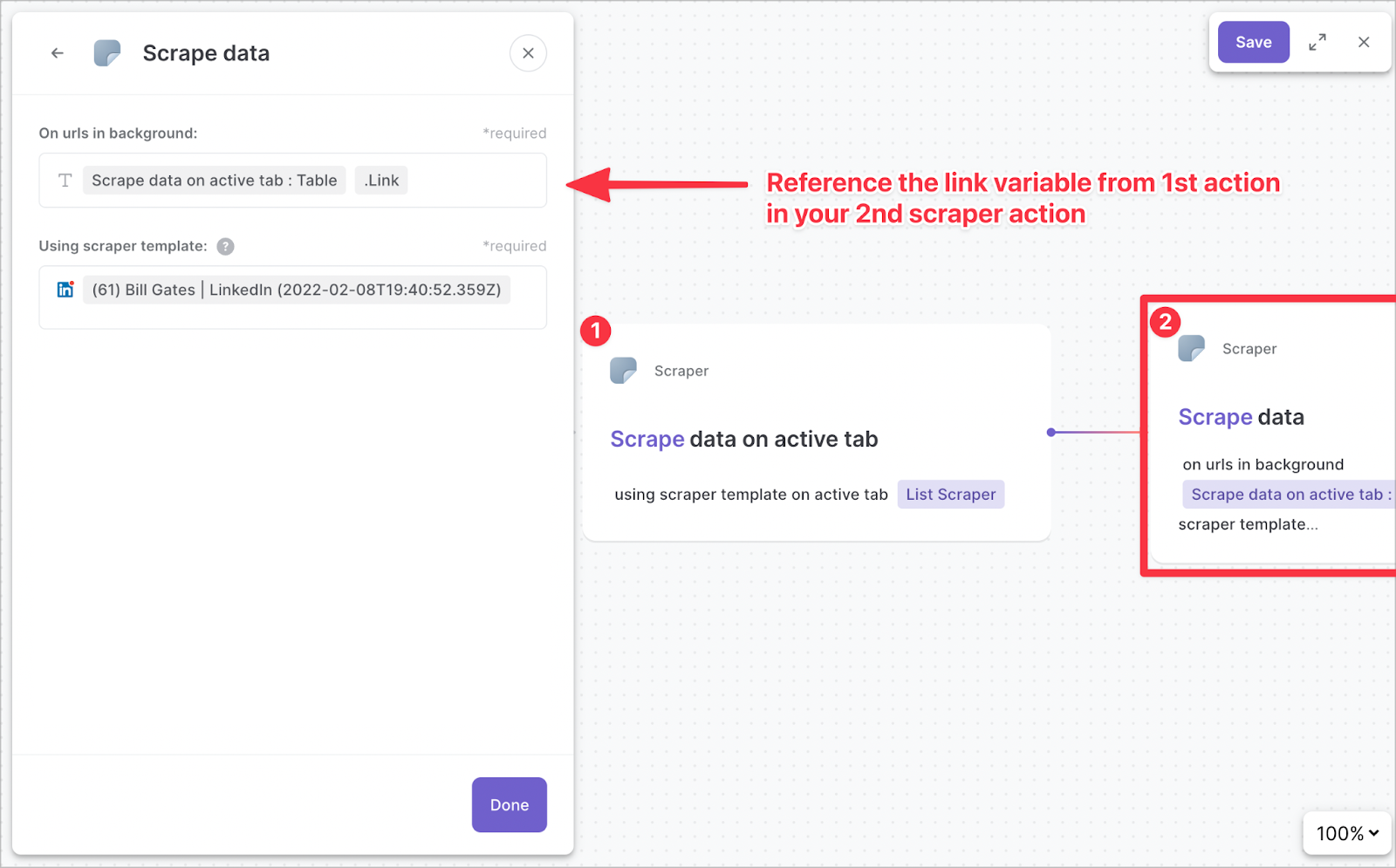
Task: Click the text type T icon
Action: pyautogui.click(x=65, y=181)
